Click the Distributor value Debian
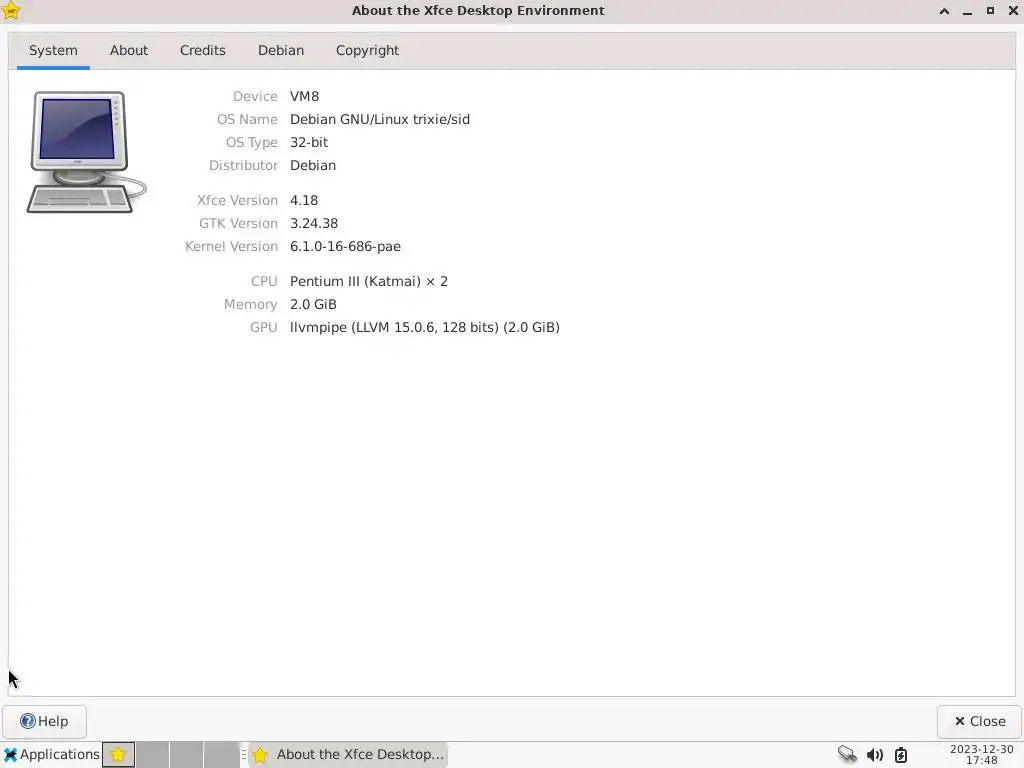Image resolution: width=1024 pixels, height=768 pixels. (313, 165)
